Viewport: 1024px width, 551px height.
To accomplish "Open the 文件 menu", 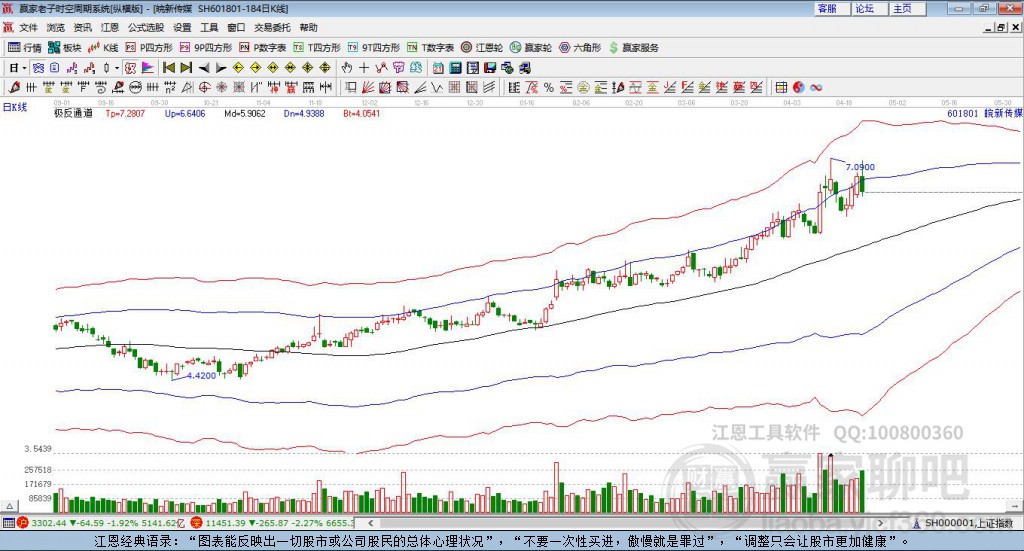I will 29,27.
